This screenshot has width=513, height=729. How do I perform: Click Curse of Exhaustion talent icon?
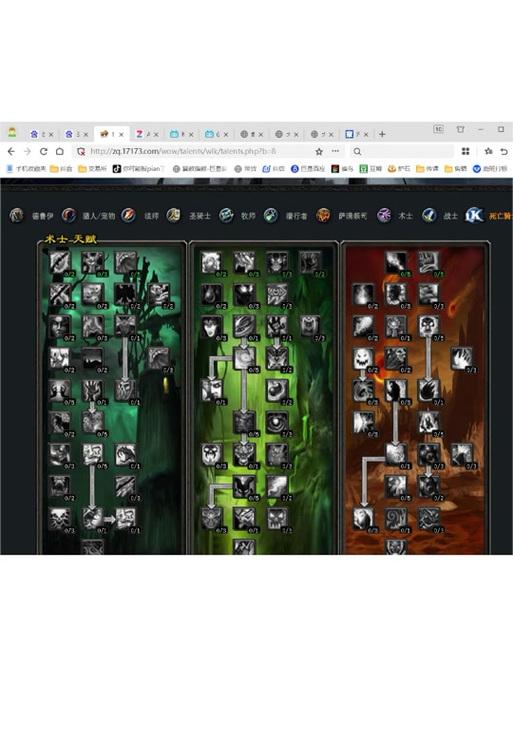(x=126, y=391)
